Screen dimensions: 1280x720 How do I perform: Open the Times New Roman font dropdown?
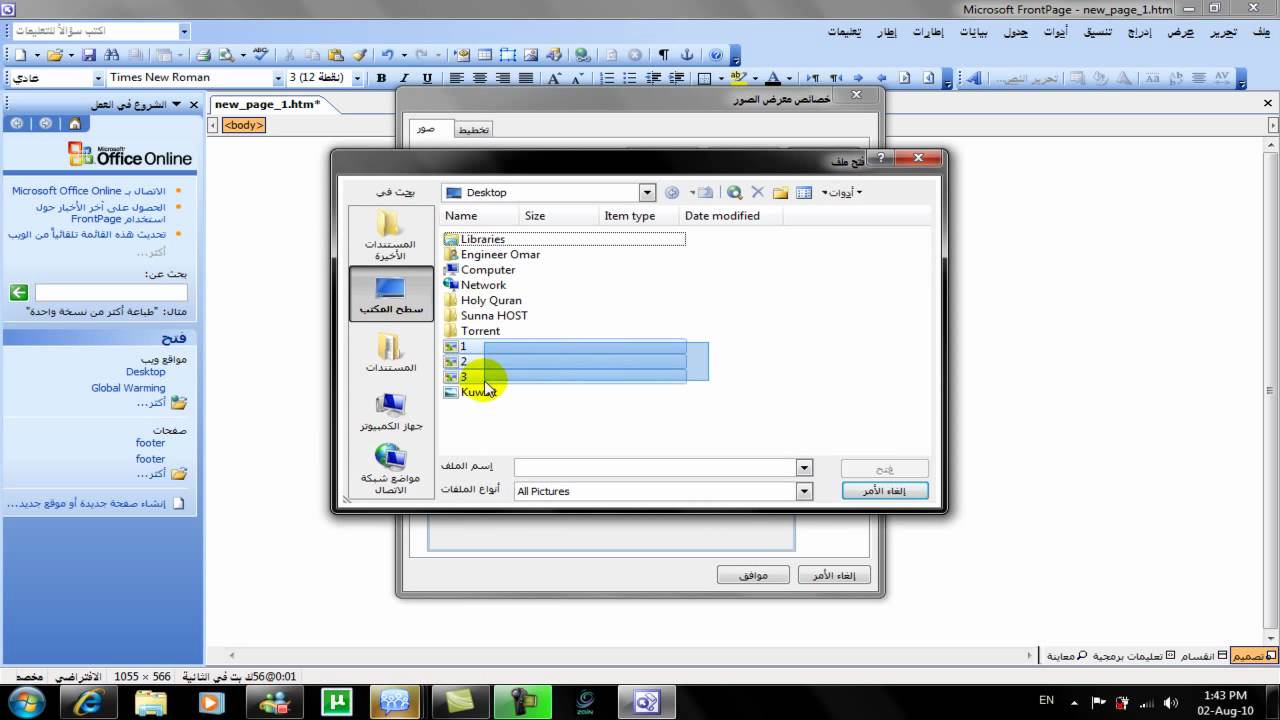[x=279, y=78]
